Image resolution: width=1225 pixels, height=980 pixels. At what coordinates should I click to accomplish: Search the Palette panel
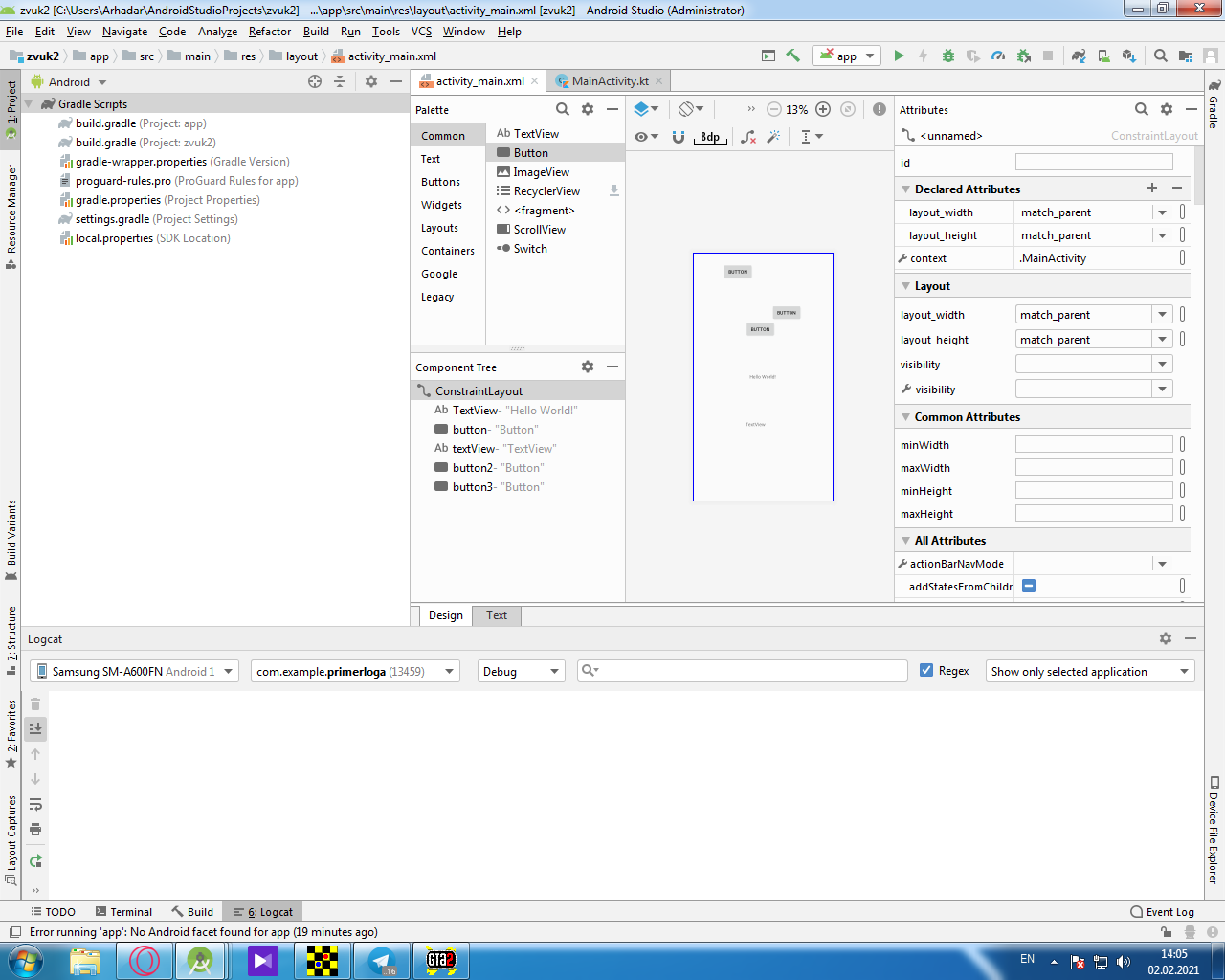pyautogui.click(x=563, y=109)
